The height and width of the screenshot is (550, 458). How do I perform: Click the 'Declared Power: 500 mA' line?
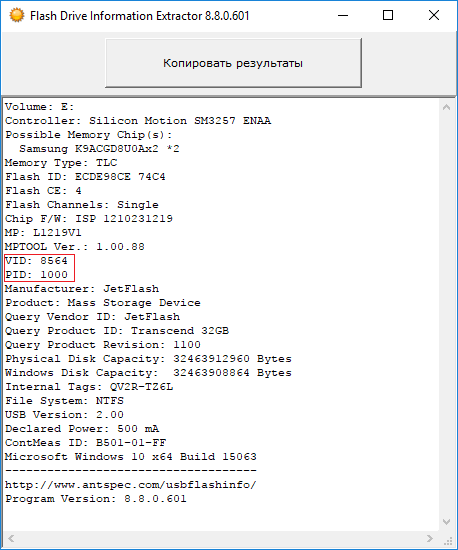click(x=82, y=429)
